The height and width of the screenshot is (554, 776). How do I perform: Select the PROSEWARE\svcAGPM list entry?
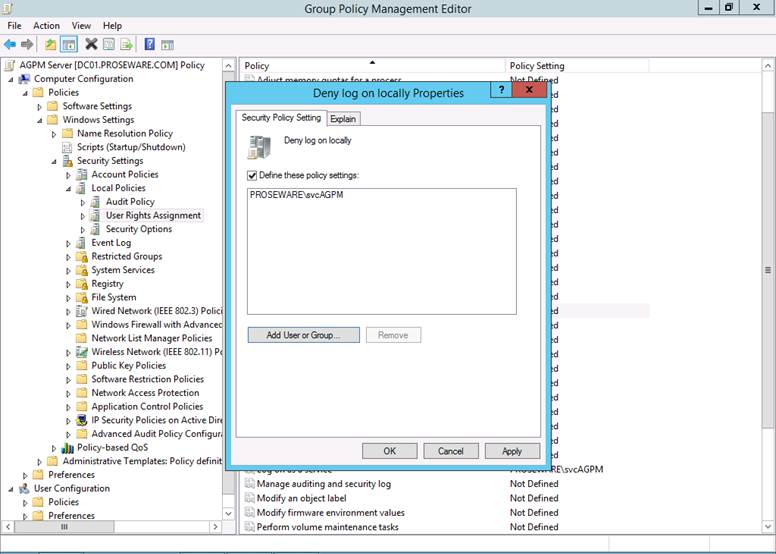(296, 195)
